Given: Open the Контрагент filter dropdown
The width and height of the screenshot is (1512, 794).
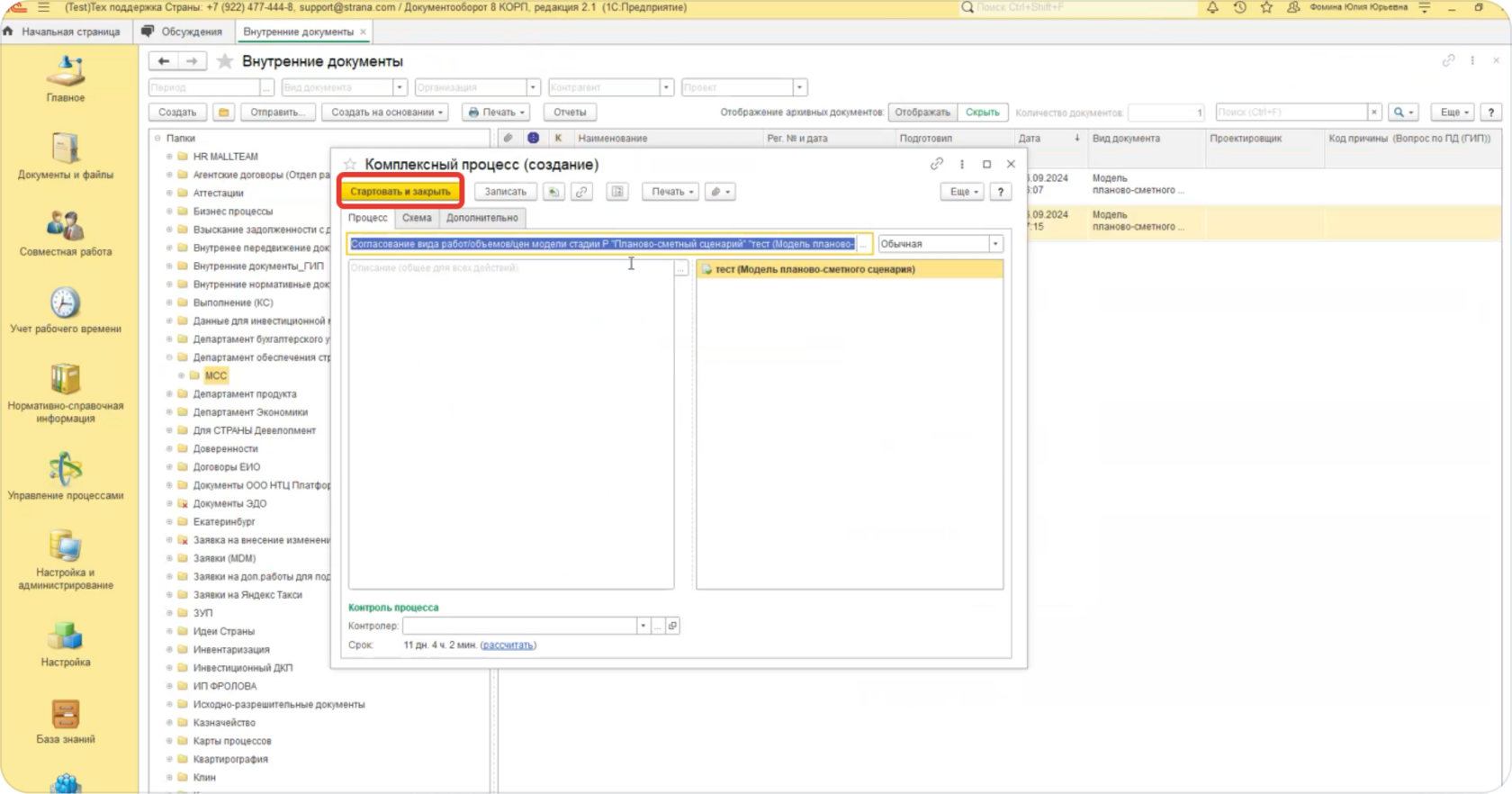Looking at the screenshot, I should click(x=666, y=87).
